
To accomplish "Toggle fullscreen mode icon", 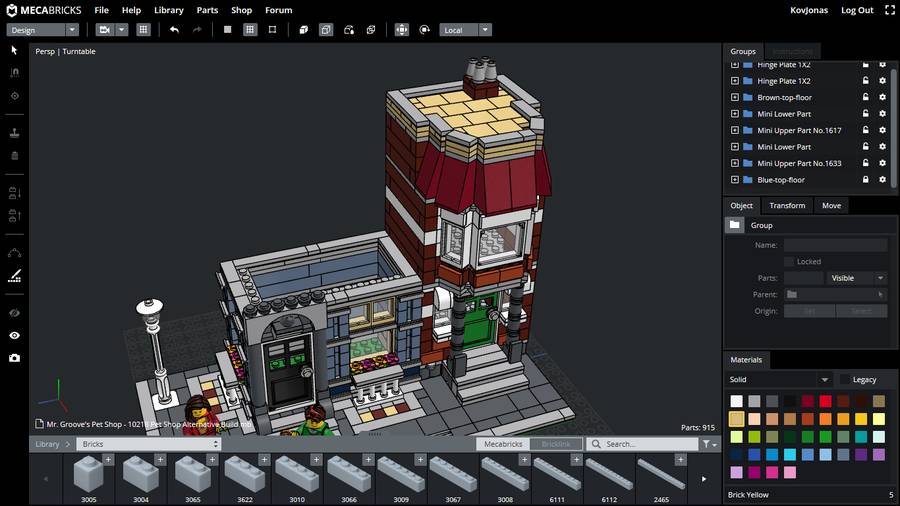I will [890, 10].
